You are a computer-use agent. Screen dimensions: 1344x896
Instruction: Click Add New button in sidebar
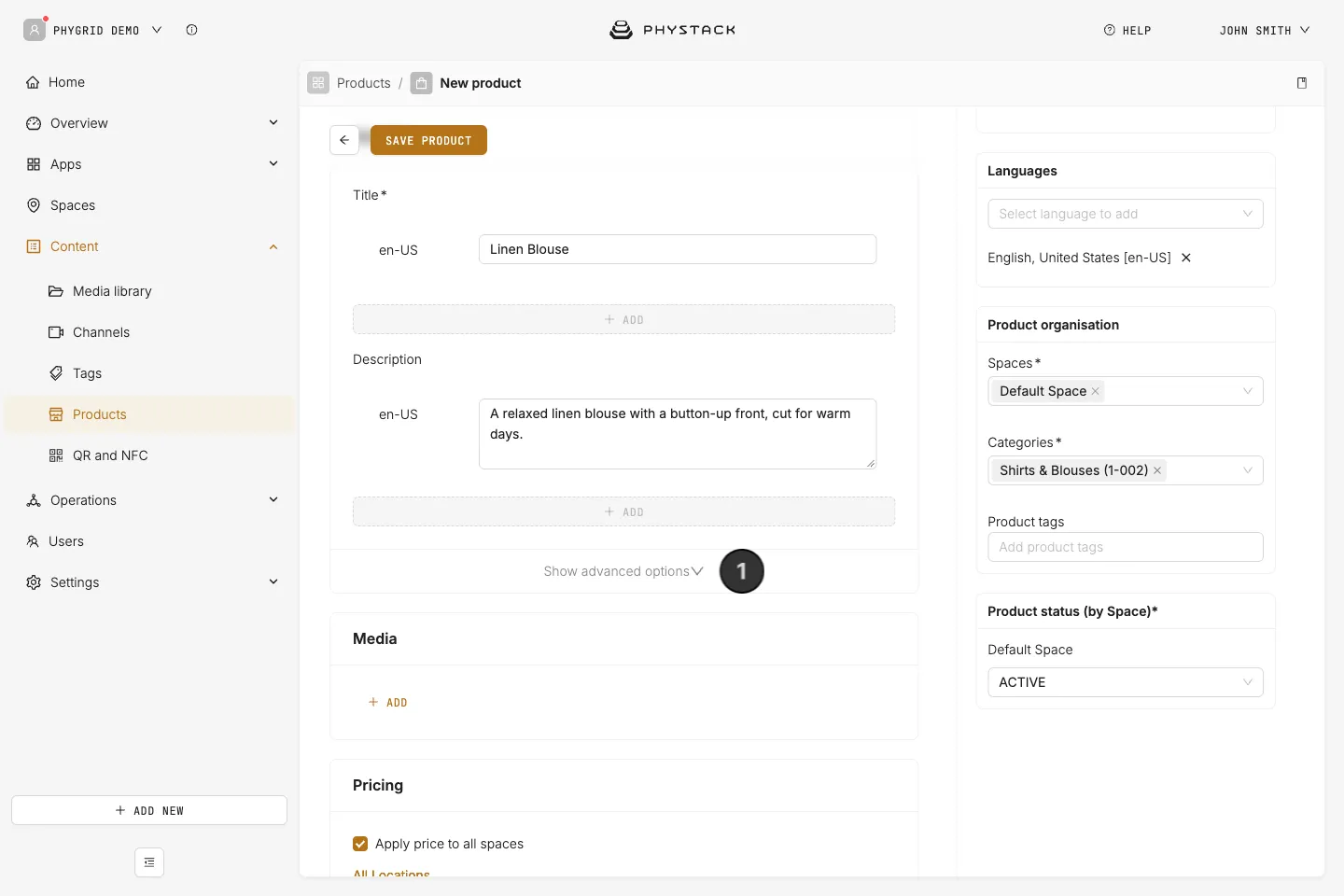(x=149, y=810)
